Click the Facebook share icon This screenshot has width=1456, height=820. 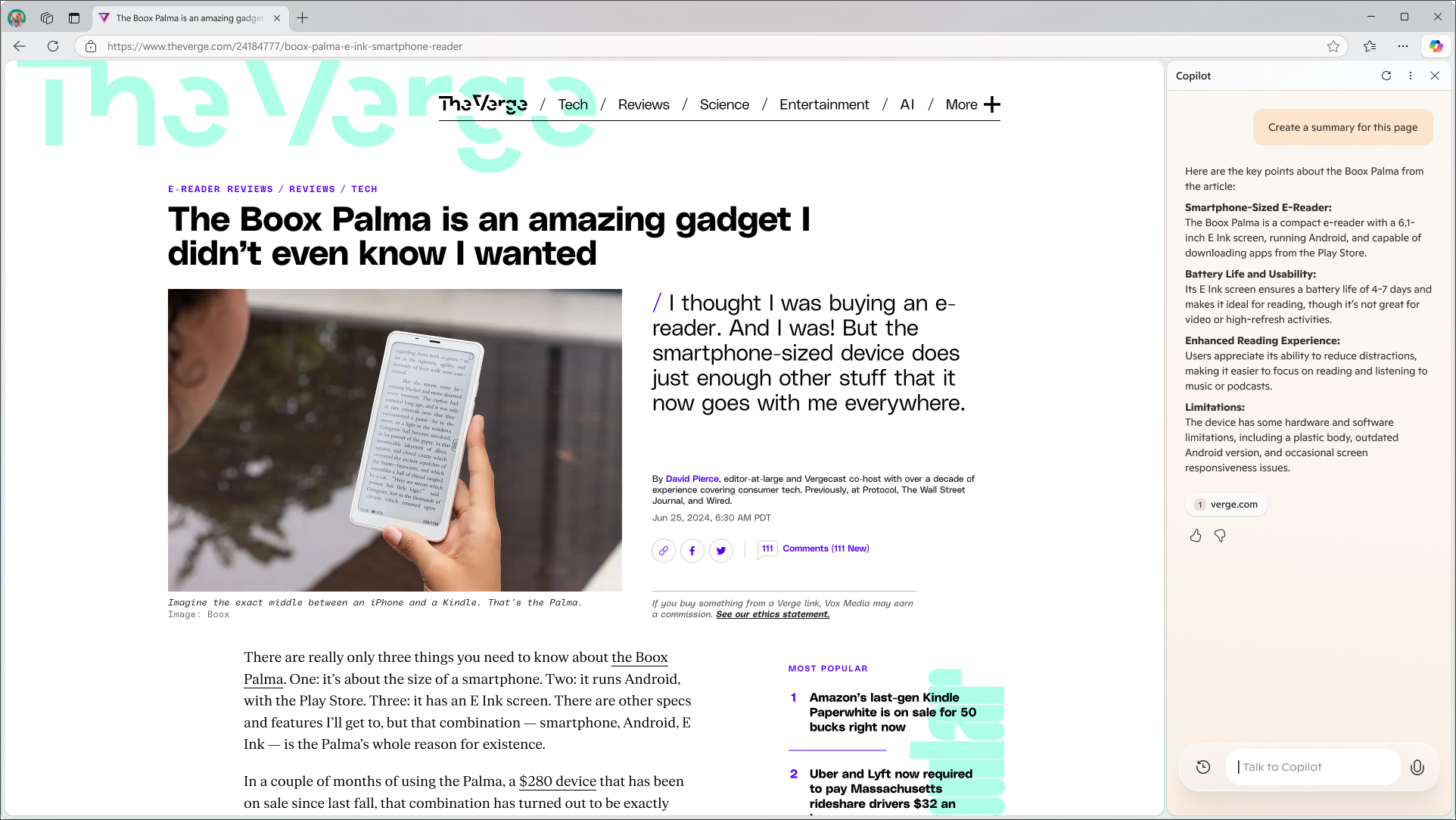click(693, 550)
